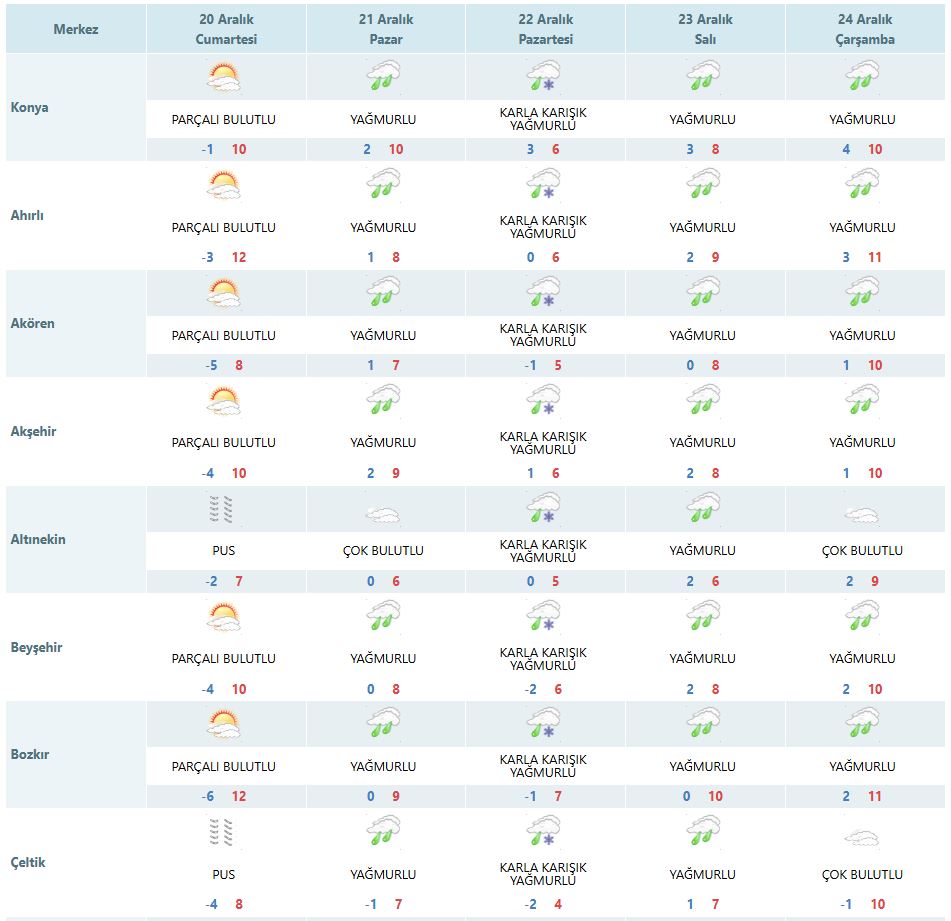Viewport: 951px width, 921px height.
Task: Click Akşehir's rain icon for 21 Aralık Pazar
Action: (383, 401)
